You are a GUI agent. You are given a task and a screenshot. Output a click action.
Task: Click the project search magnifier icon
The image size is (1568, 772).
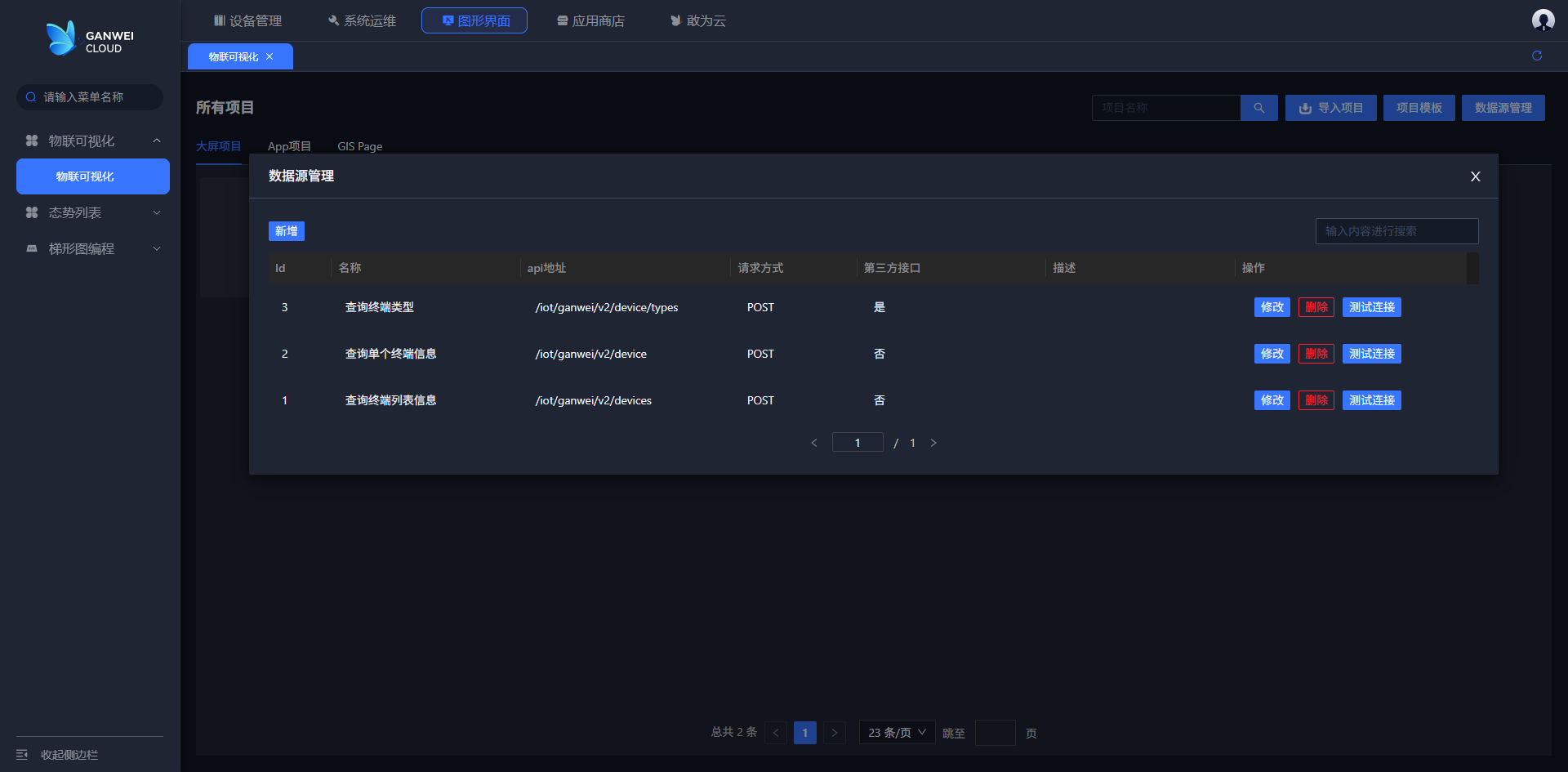(1258, 108)
